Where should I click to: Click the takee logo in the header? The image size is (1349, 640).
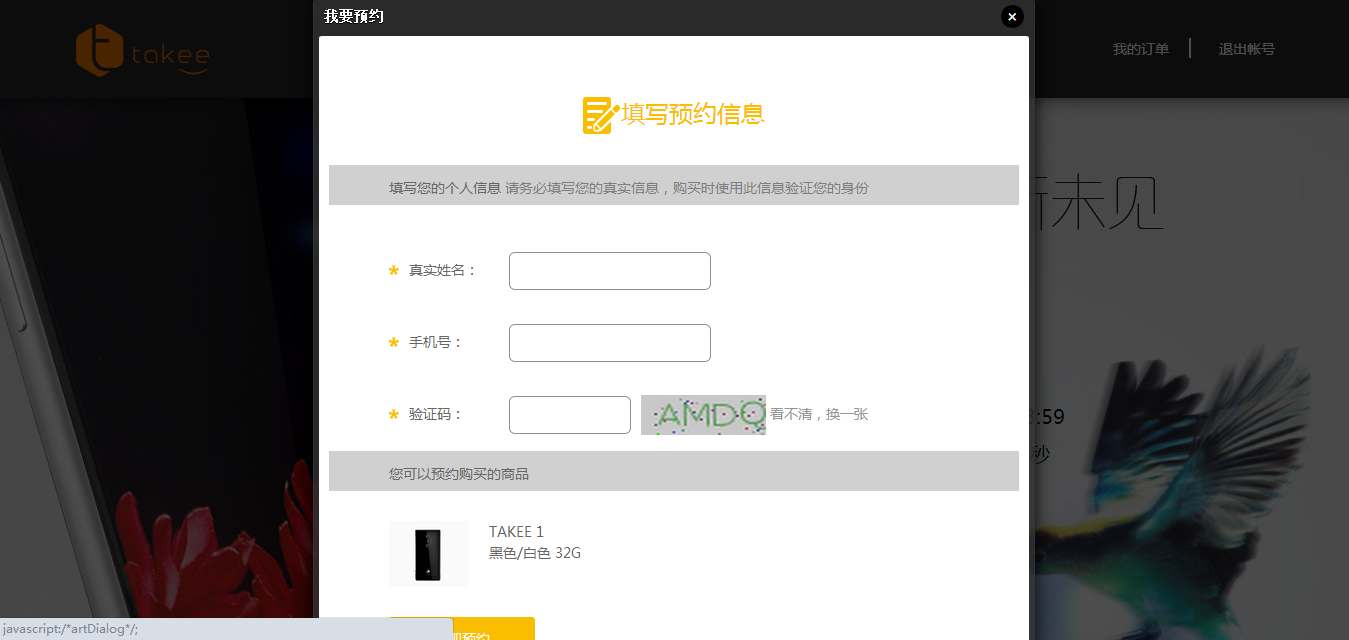[143, 50]
